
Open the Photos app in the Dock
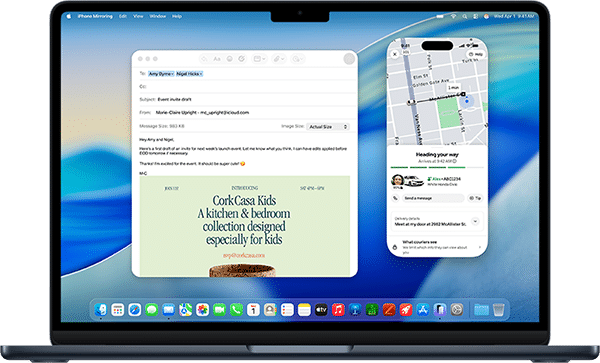(x=202, y=309)
